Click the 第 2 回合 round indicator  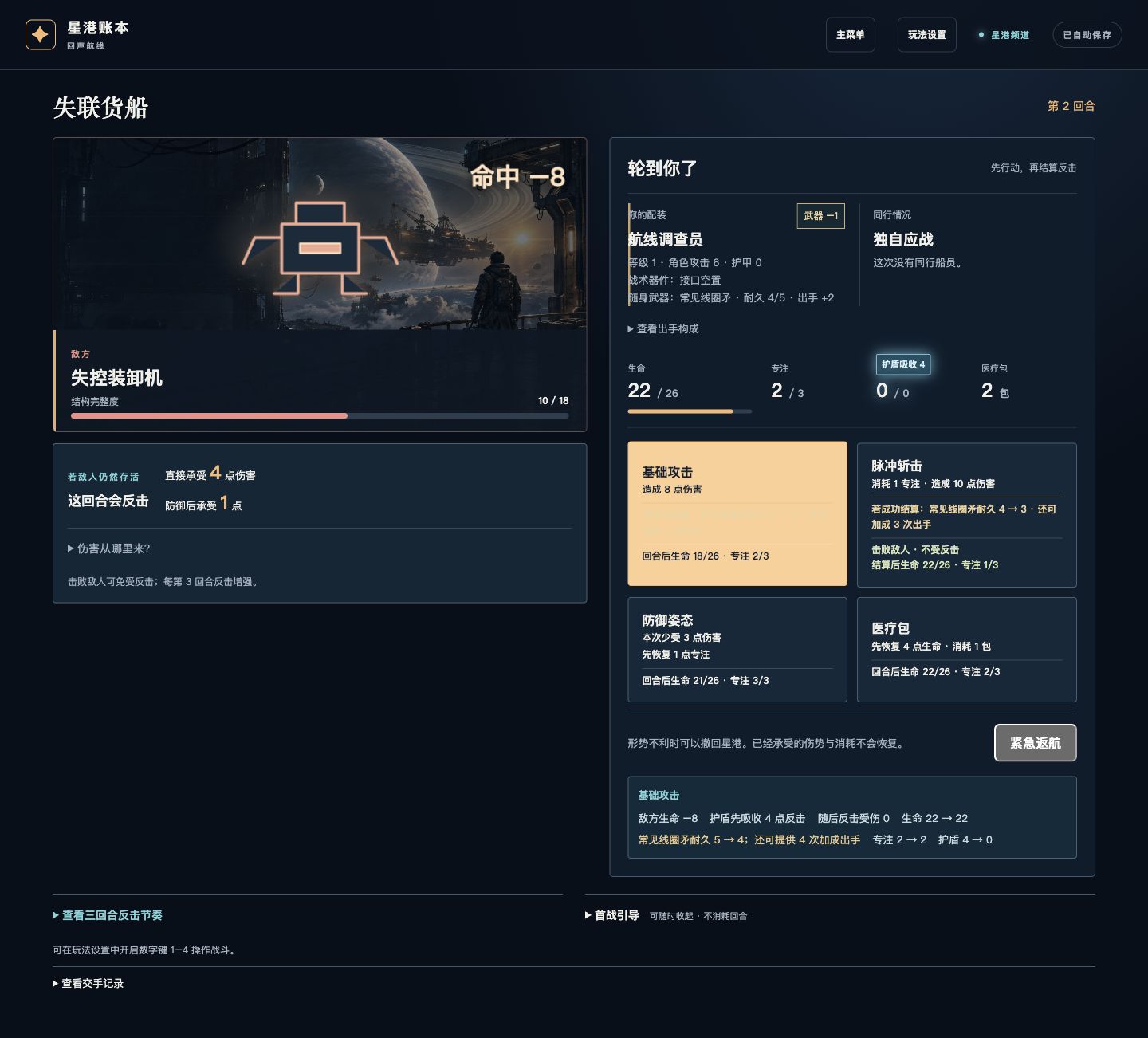coord(1071,106)
